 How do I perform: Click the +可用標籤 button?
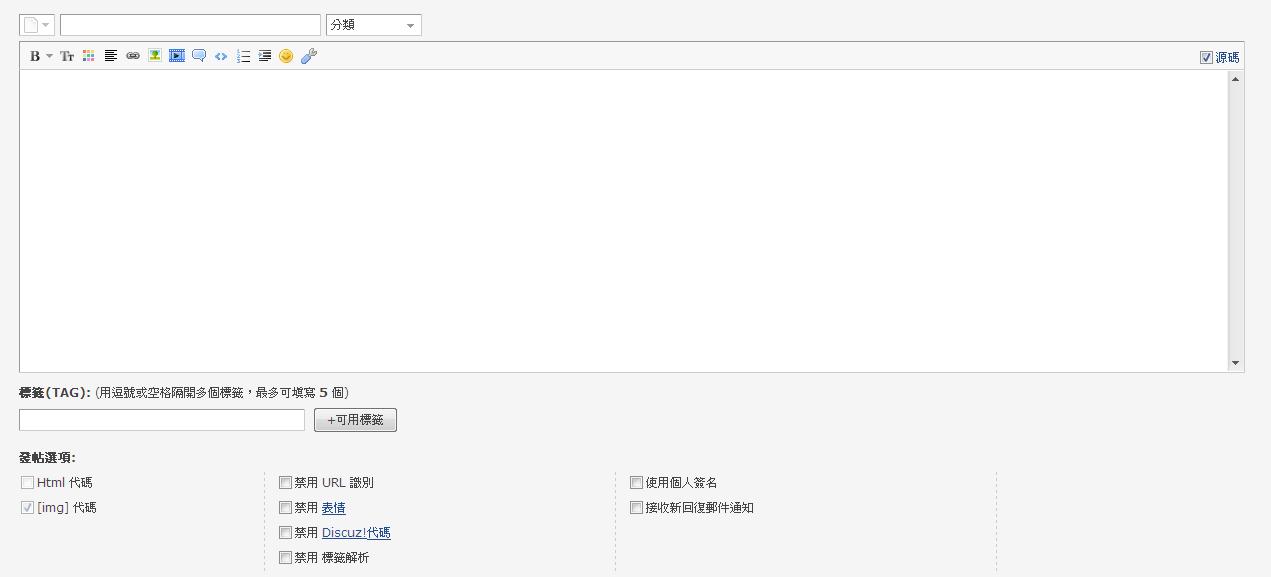355,420
